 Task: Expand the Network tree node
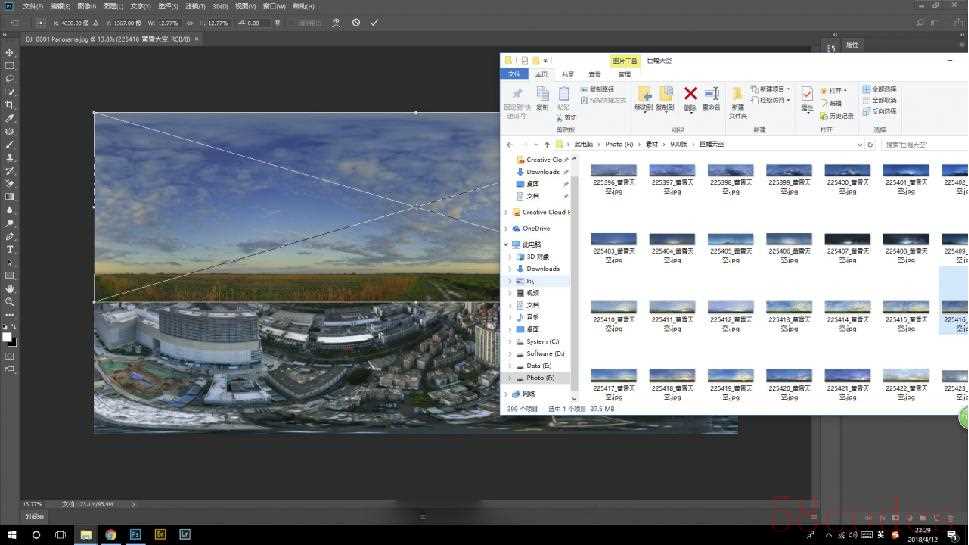tap(506, 394)
